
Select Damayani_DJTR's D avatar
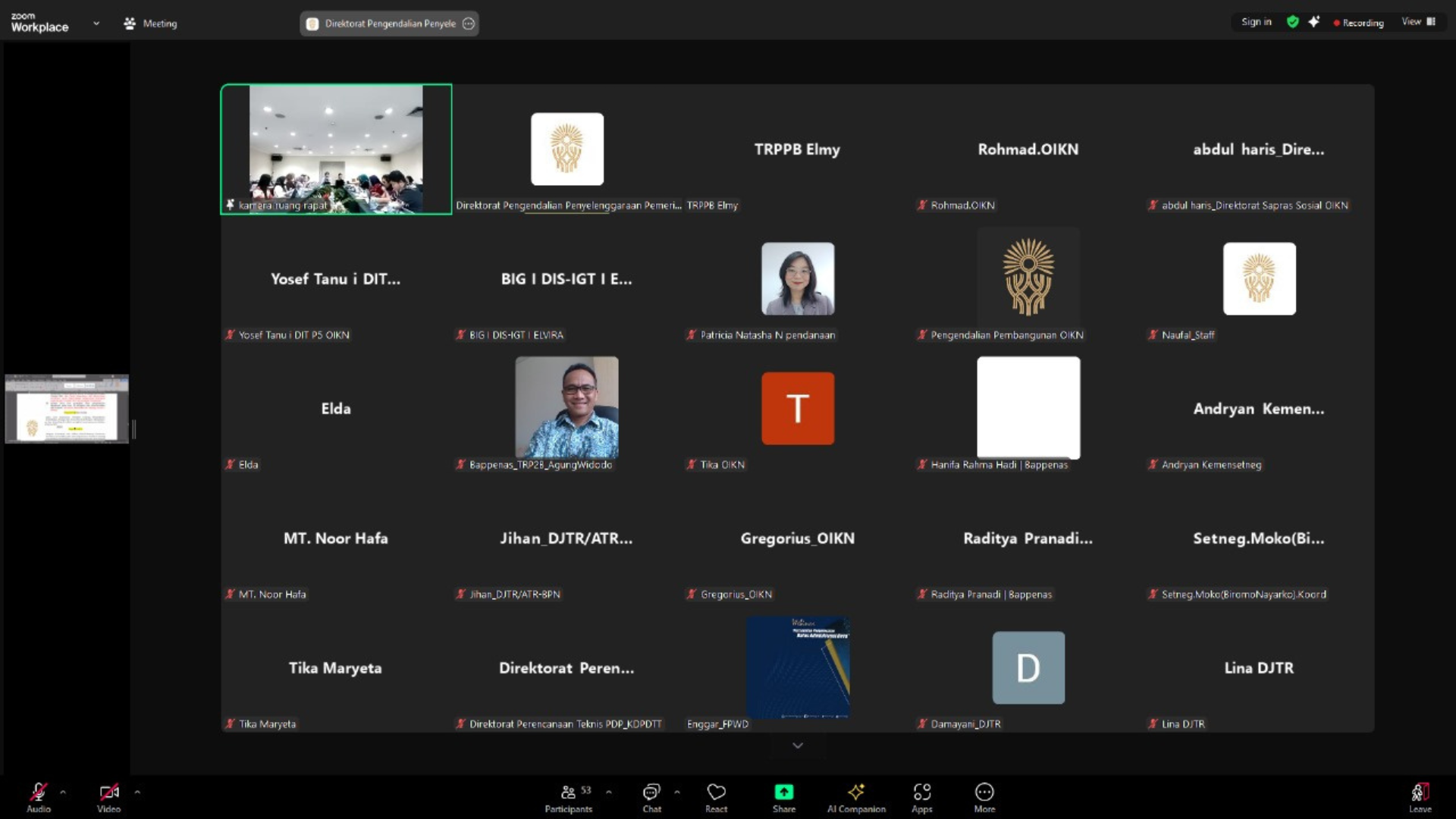1028,668
